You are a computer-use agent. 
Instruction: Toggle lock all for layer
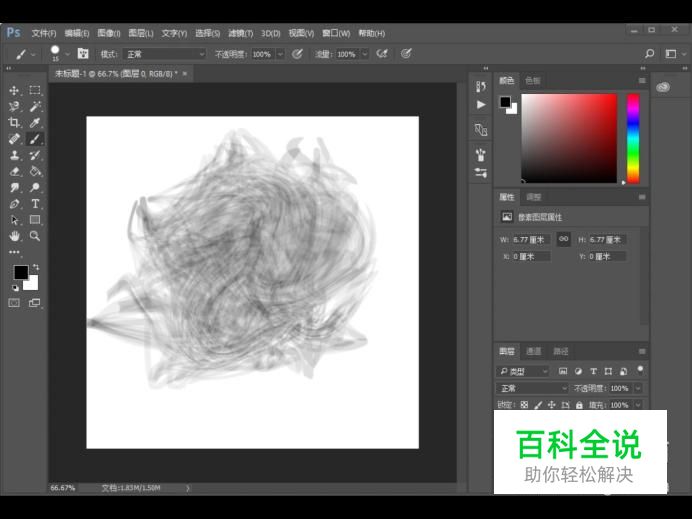(579, 405)
